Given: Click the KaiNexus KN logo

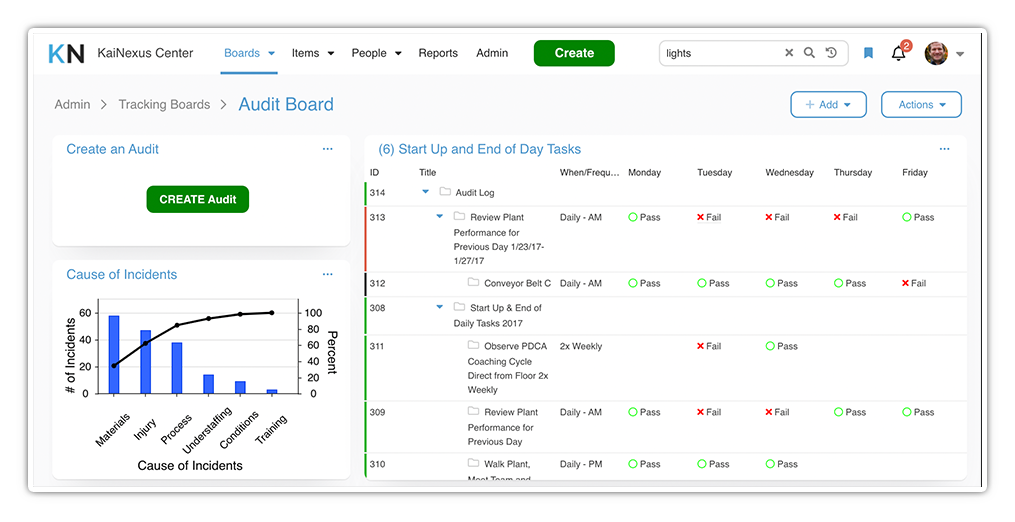Looking at the screenshot, I should point(66,54).
